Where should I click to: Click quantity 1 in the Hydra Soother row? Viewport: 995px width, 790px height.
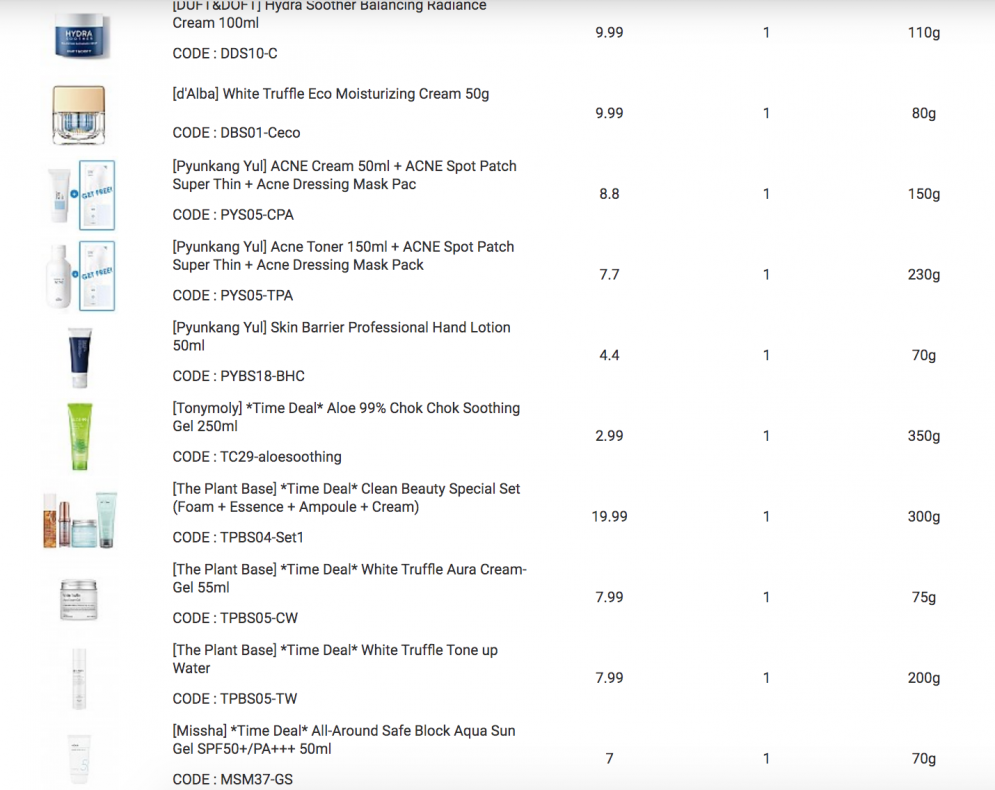coord(767,32)
